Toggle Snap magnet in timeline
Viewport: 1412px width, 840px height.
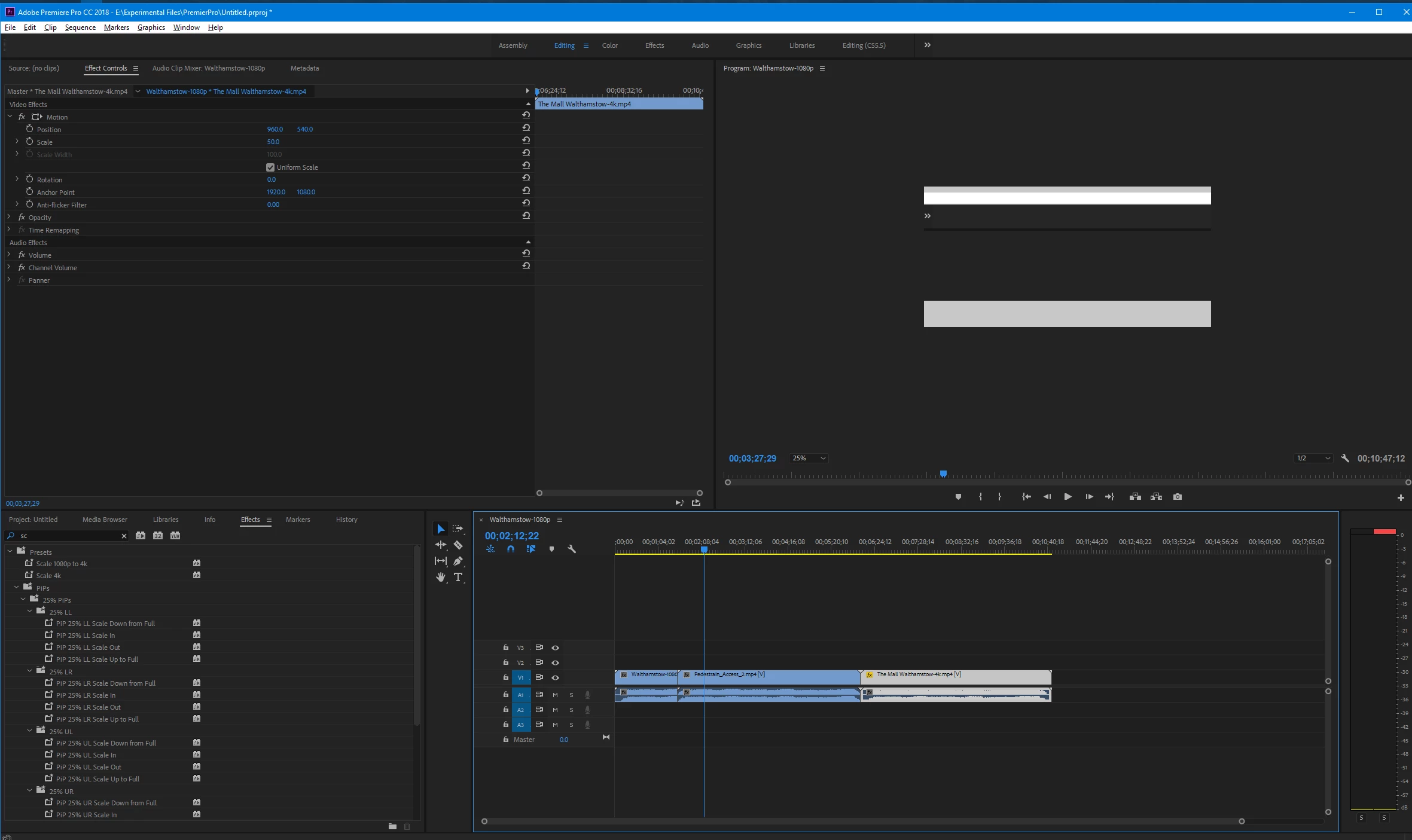pos(511,549)
